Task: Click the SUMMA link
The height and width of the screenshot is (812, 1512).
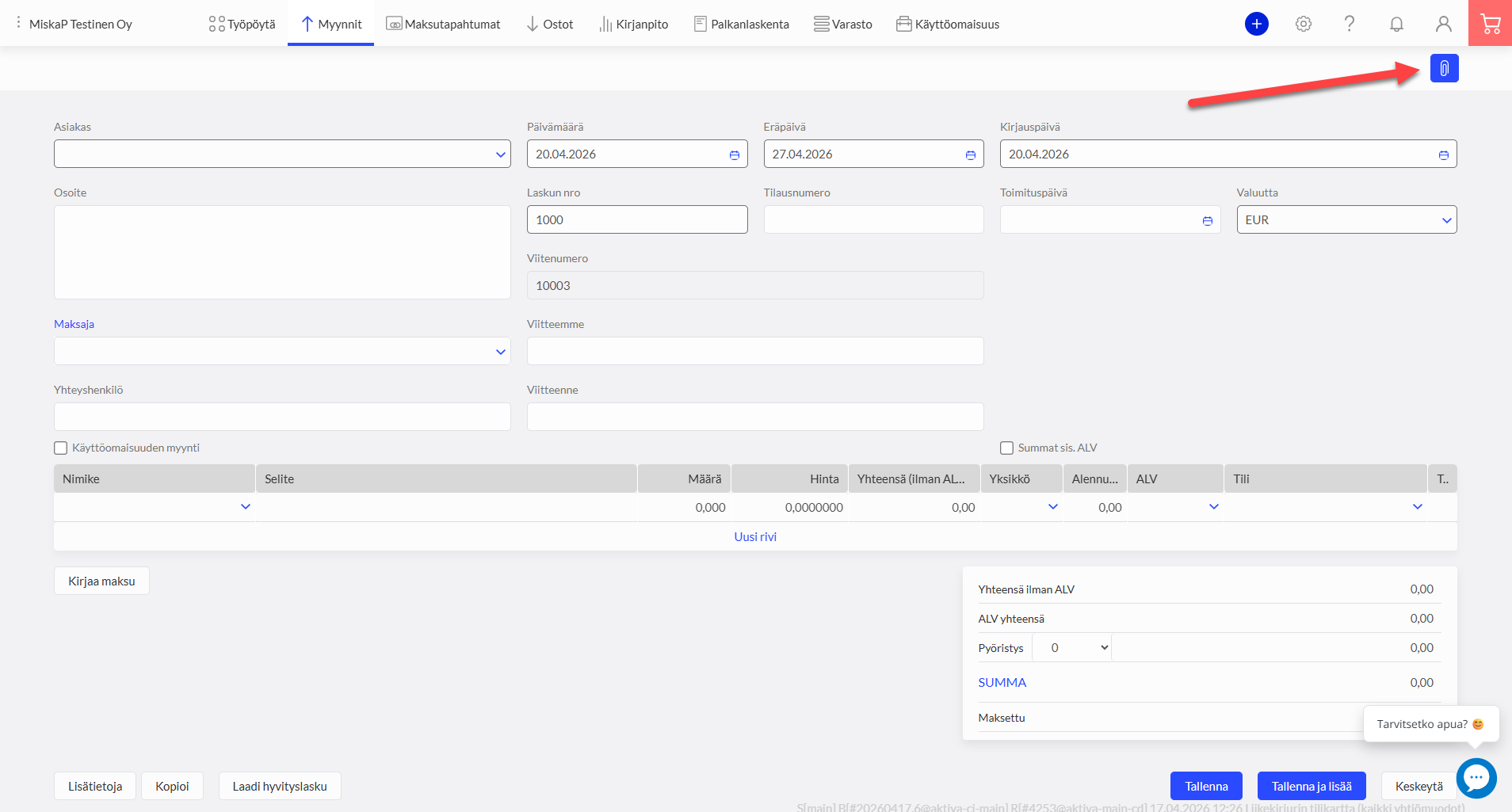Action: point(1002,682)
